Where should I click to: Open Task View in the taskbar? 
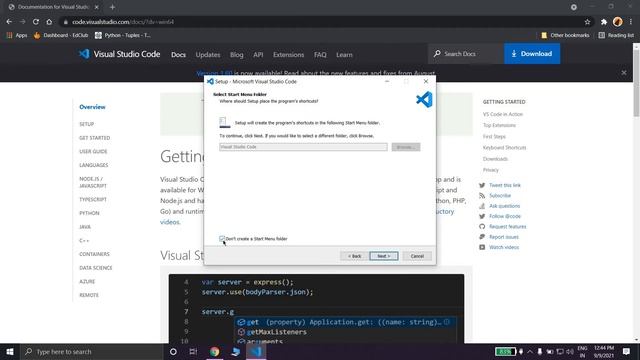(x=193, y=351)
